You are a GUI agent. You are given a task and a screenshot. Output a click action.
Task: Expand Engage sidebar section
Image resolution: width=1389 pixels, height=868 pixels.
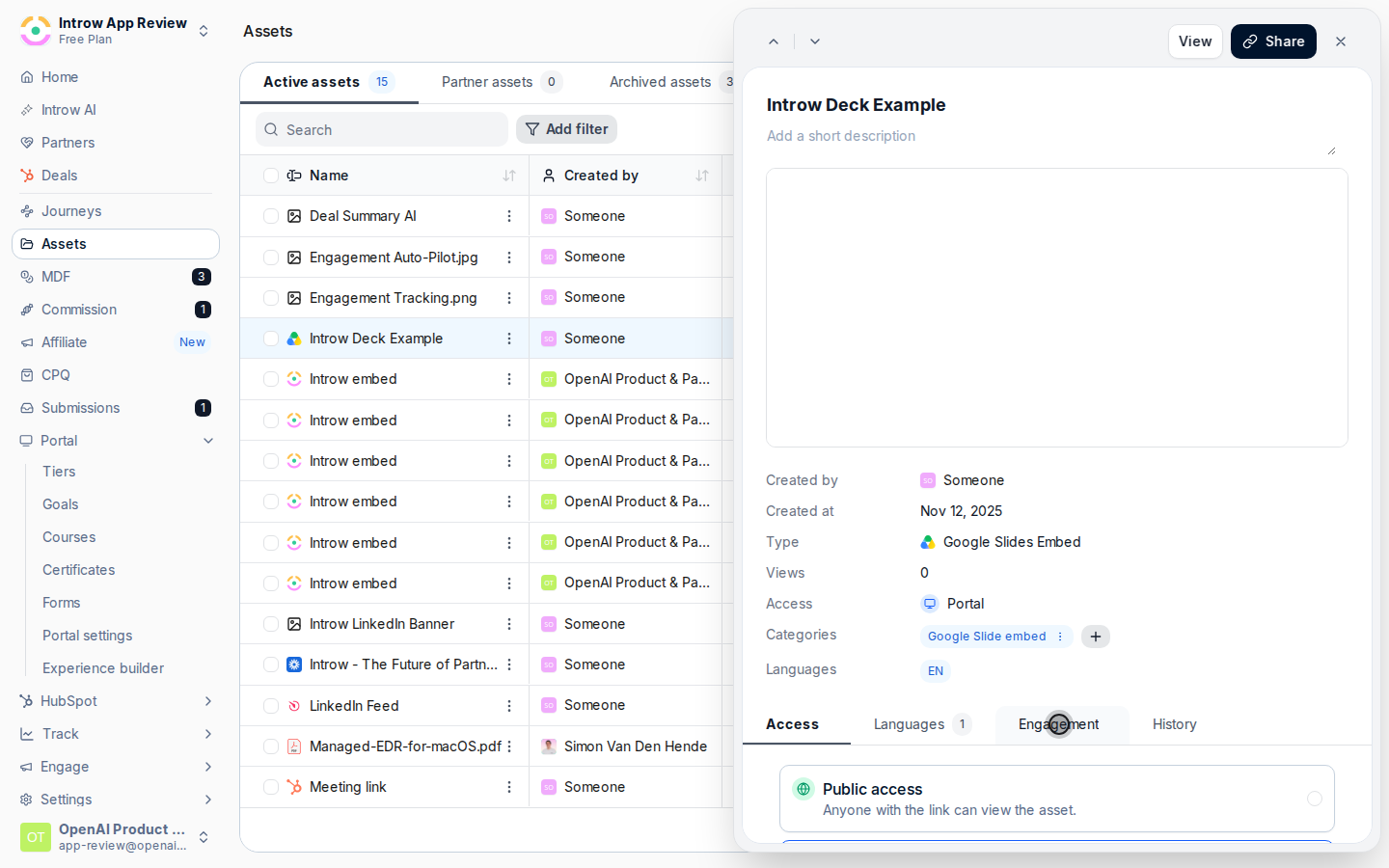coord(208,767)
